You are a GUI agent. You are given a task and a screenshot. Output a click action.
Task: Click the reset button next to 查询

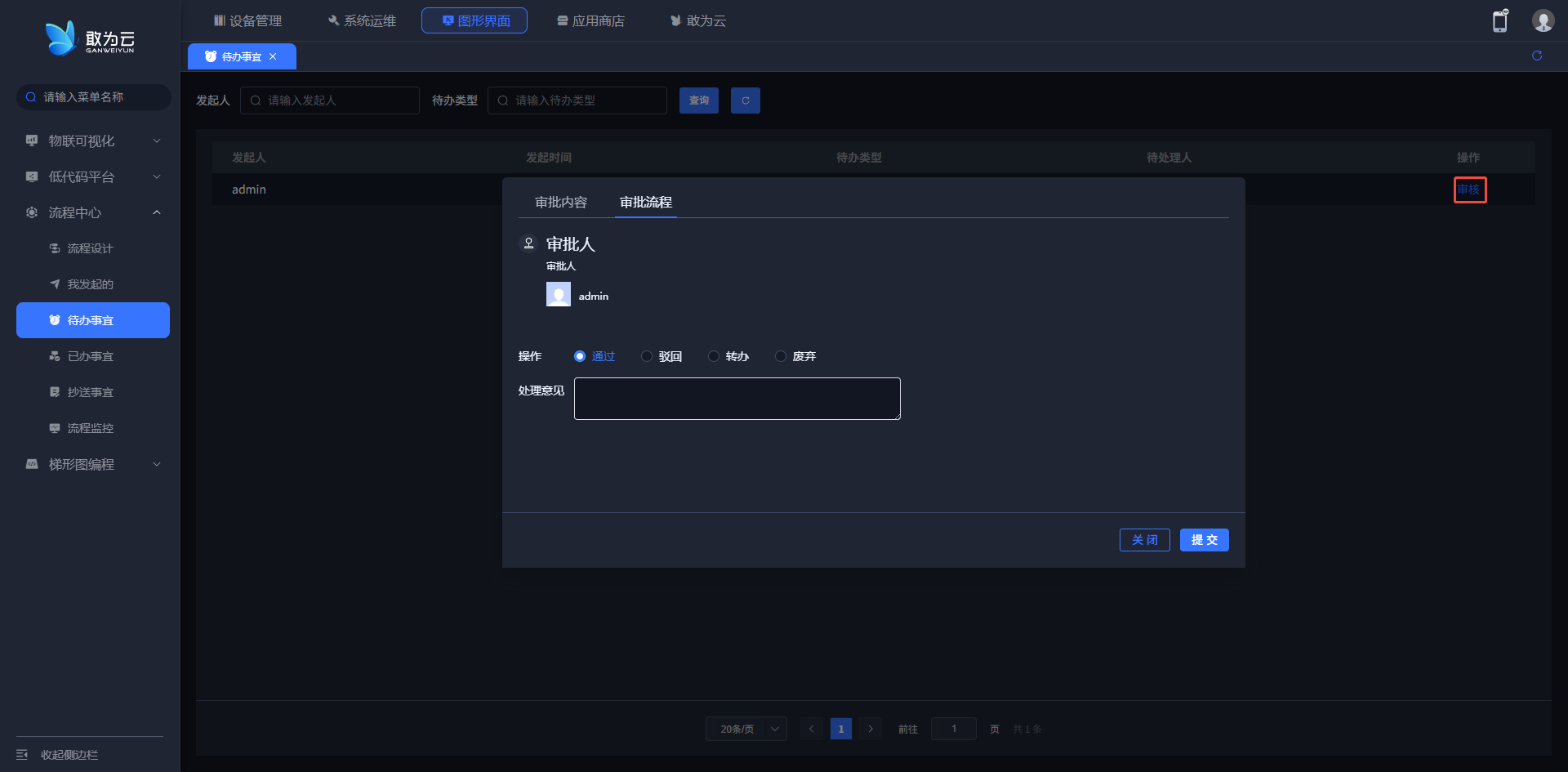[745, 100]
